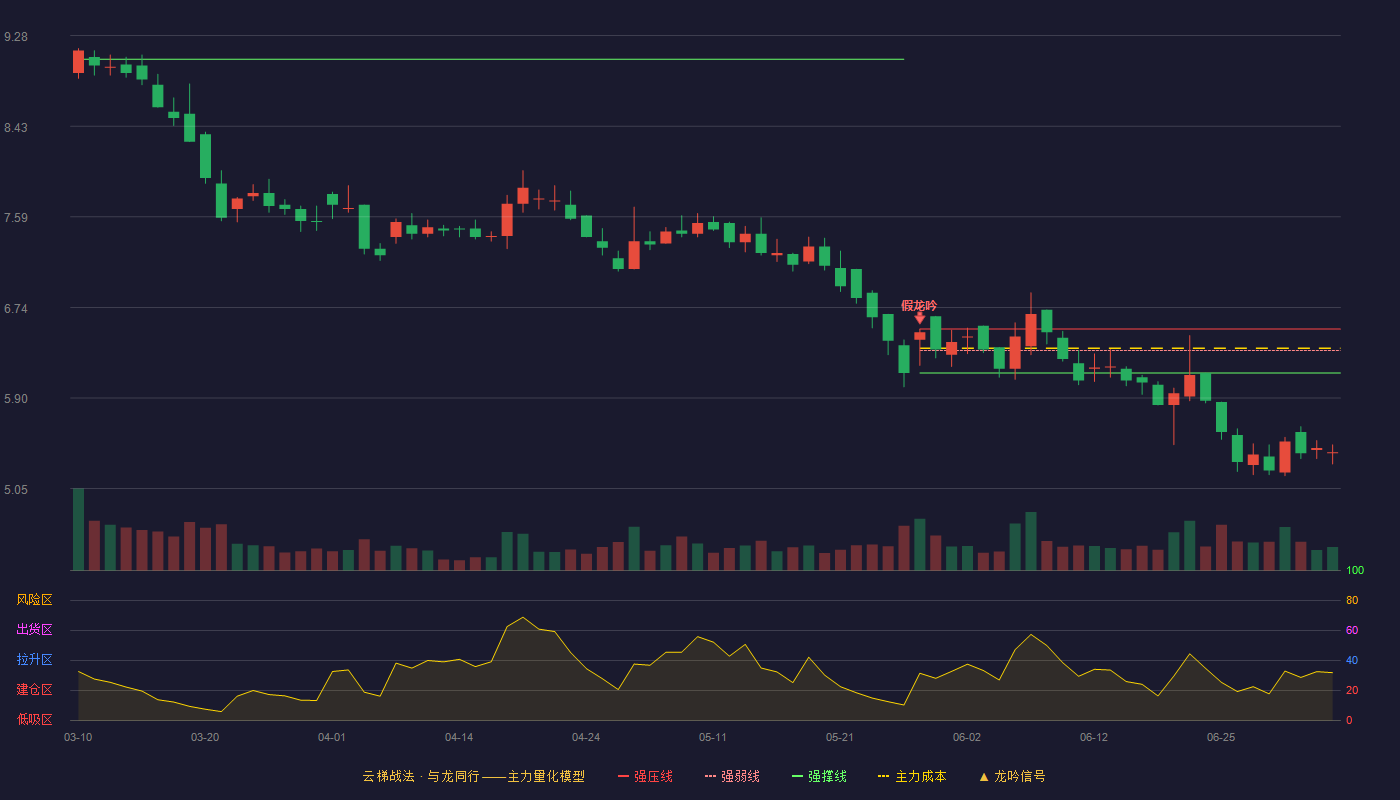Click the 03-20 date axis label

tap(205, 737)
